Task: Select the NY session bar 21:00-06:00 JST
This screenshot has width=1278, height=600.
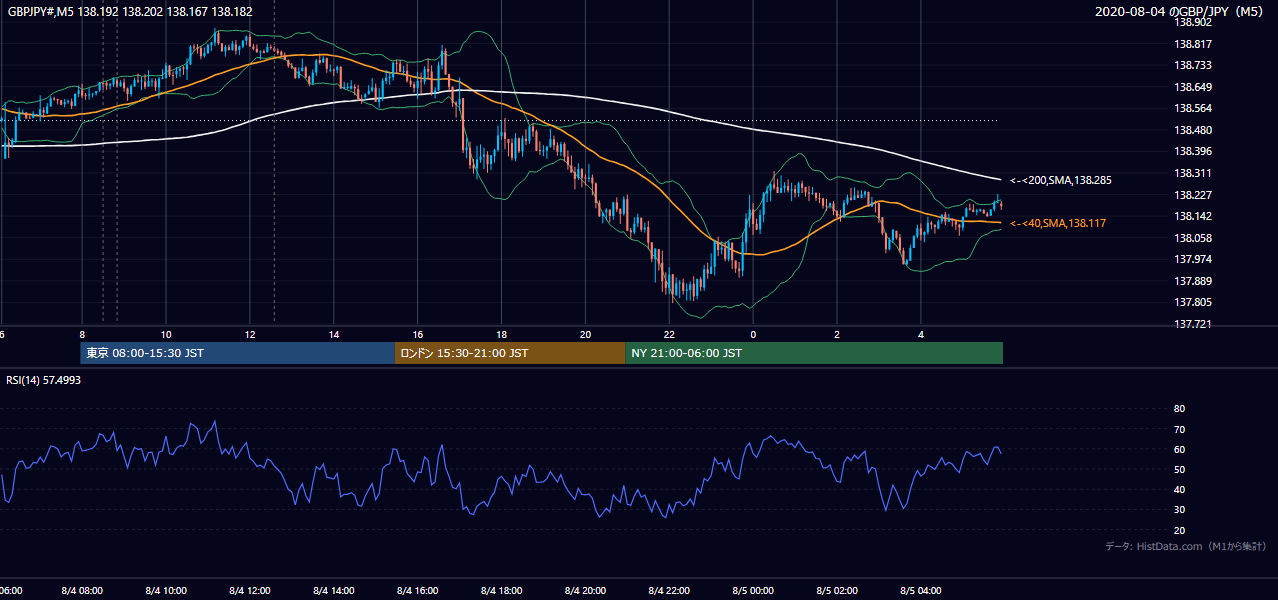Action: (x=814, y=353)
